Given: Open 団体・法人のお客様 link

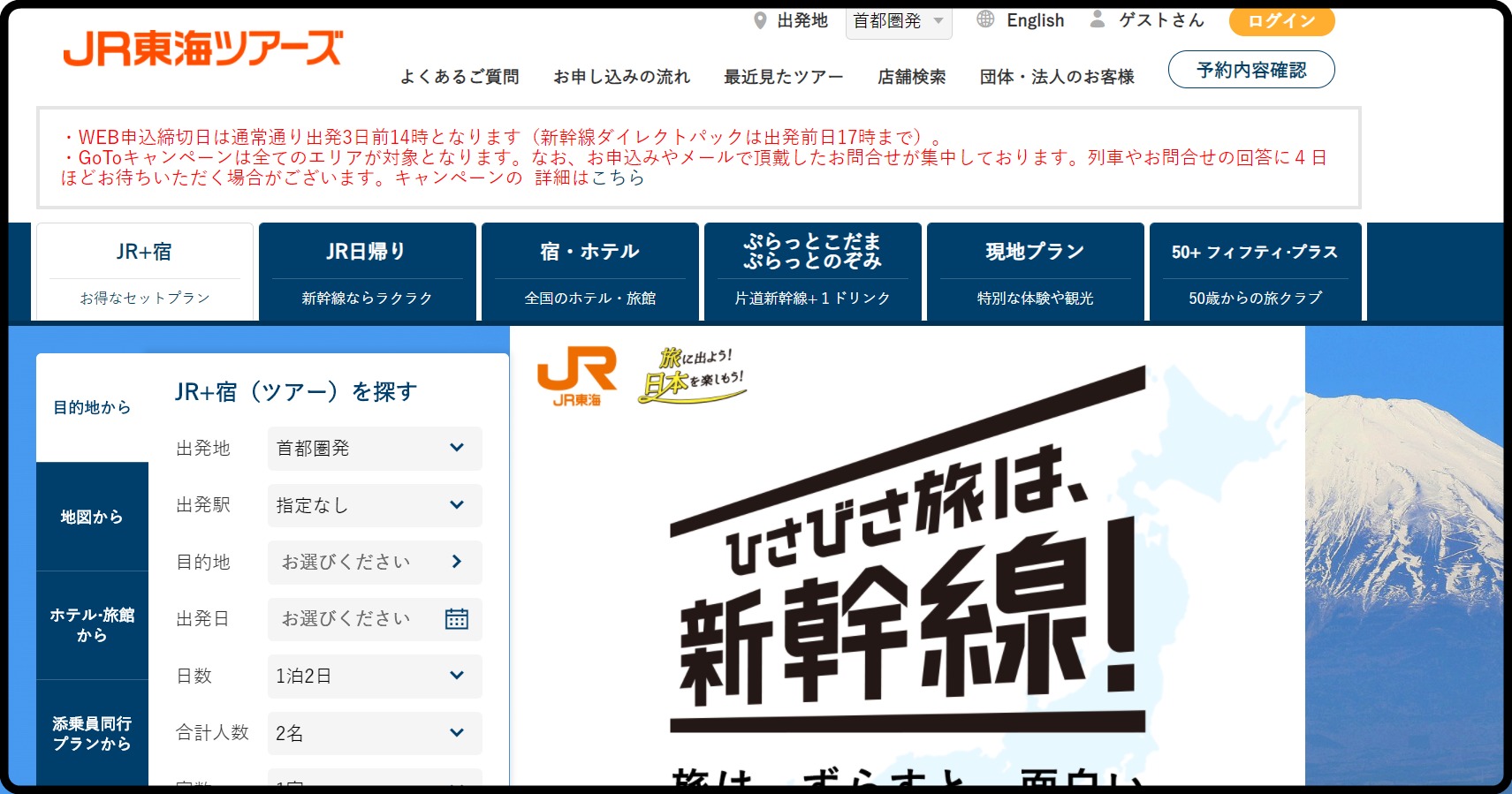Looking at the screenshot, I should (1057, 77).
